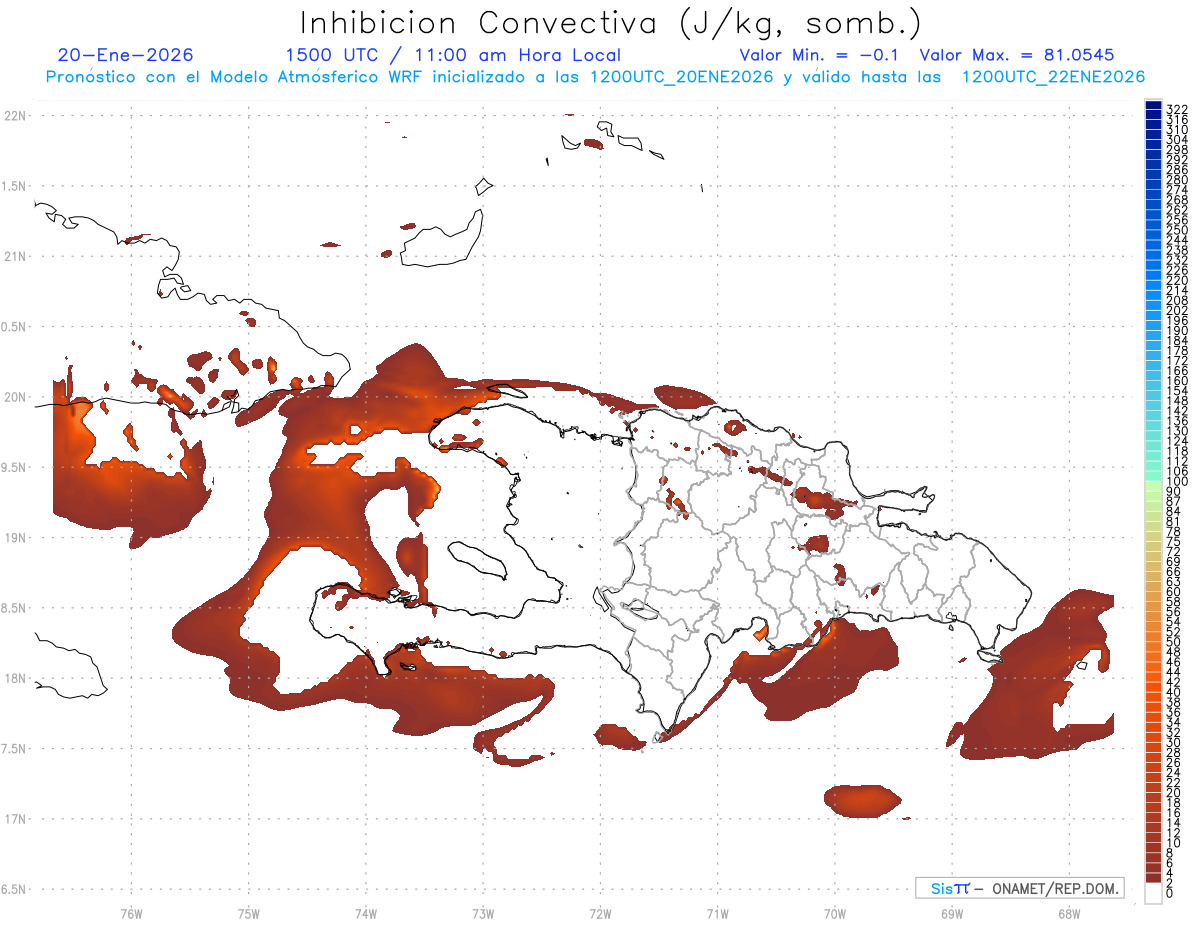
Task: Click the '71W' longitude label
Action: tap(717, 913)
